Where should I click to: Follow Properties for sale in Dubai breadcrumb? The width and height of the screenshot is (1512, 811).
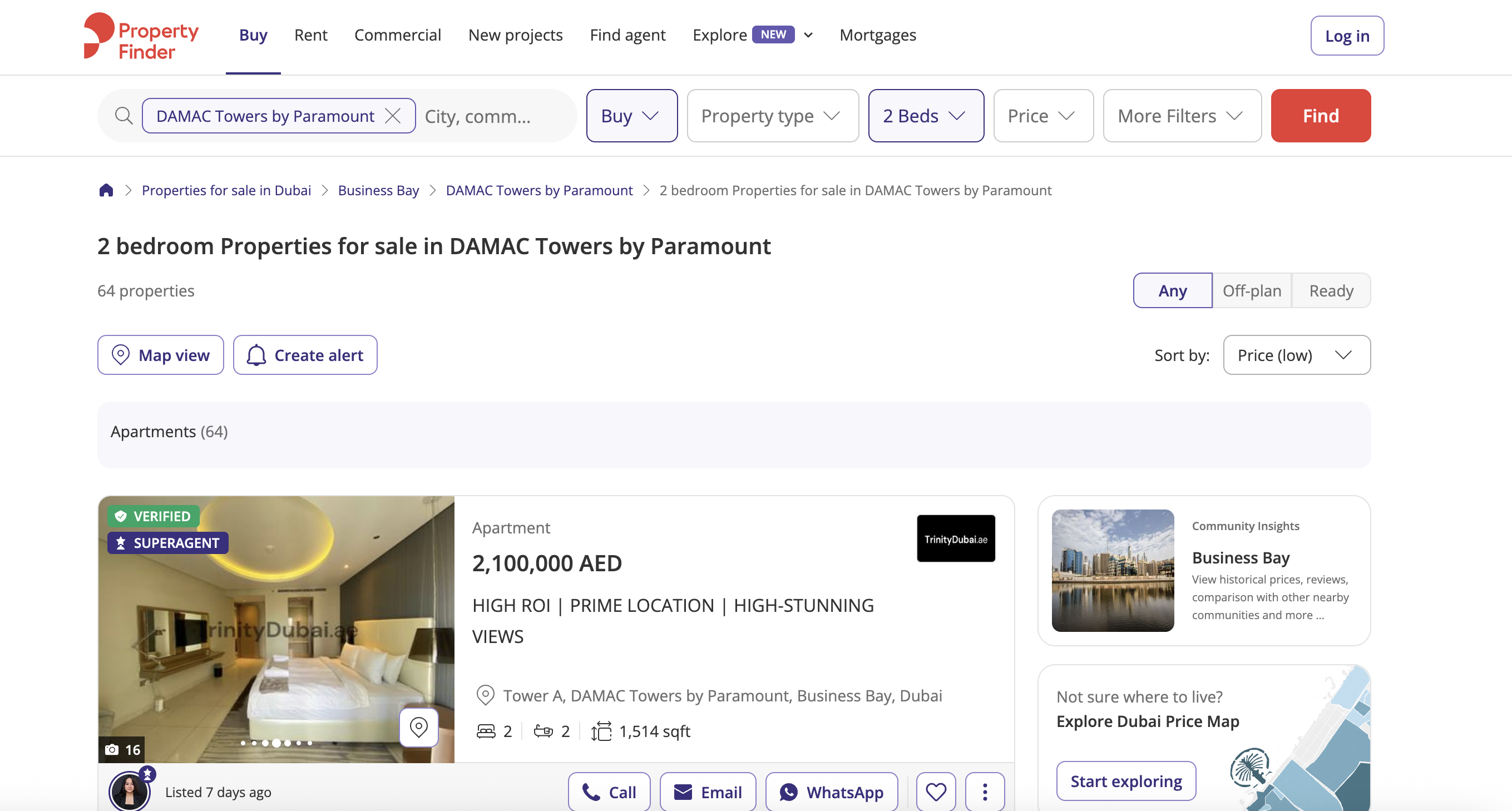pos(226,190)
